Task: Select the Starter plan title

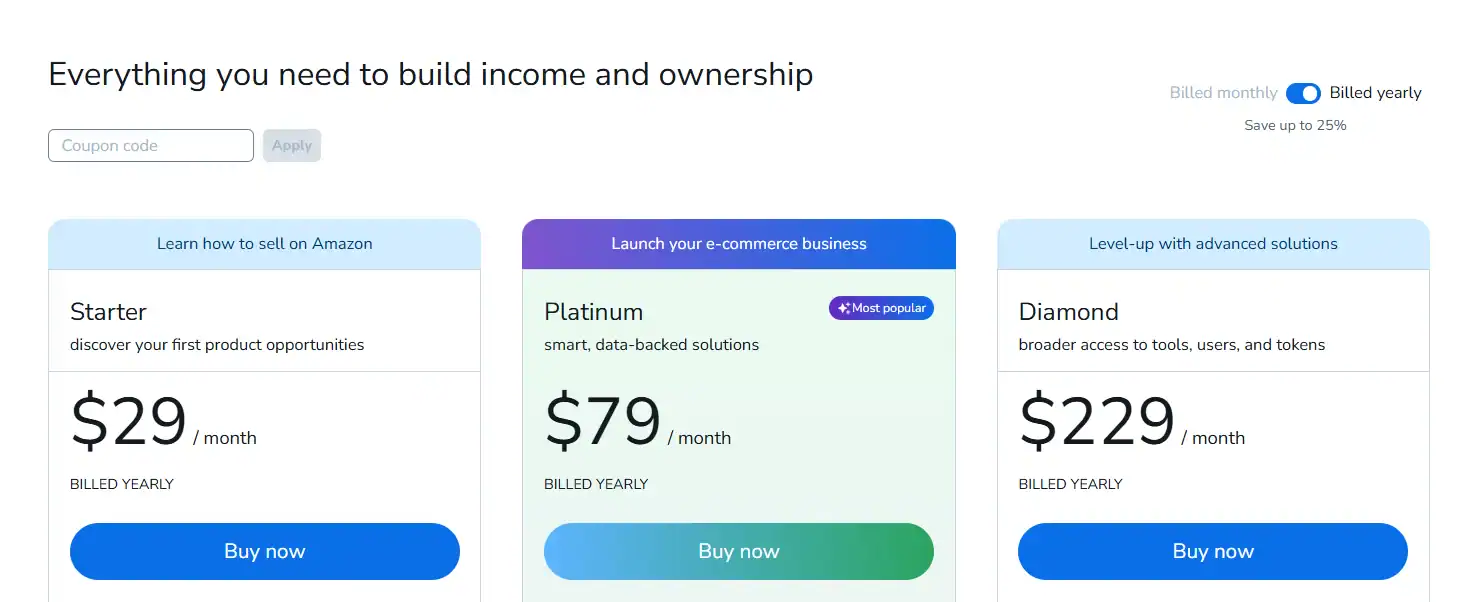Action: click(x=108, y=312)
